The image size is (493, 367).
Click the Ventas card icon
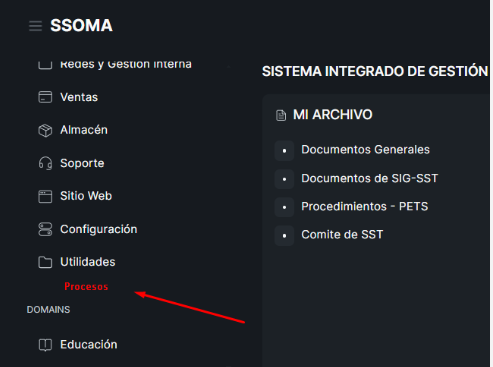[x=45, y=97]
